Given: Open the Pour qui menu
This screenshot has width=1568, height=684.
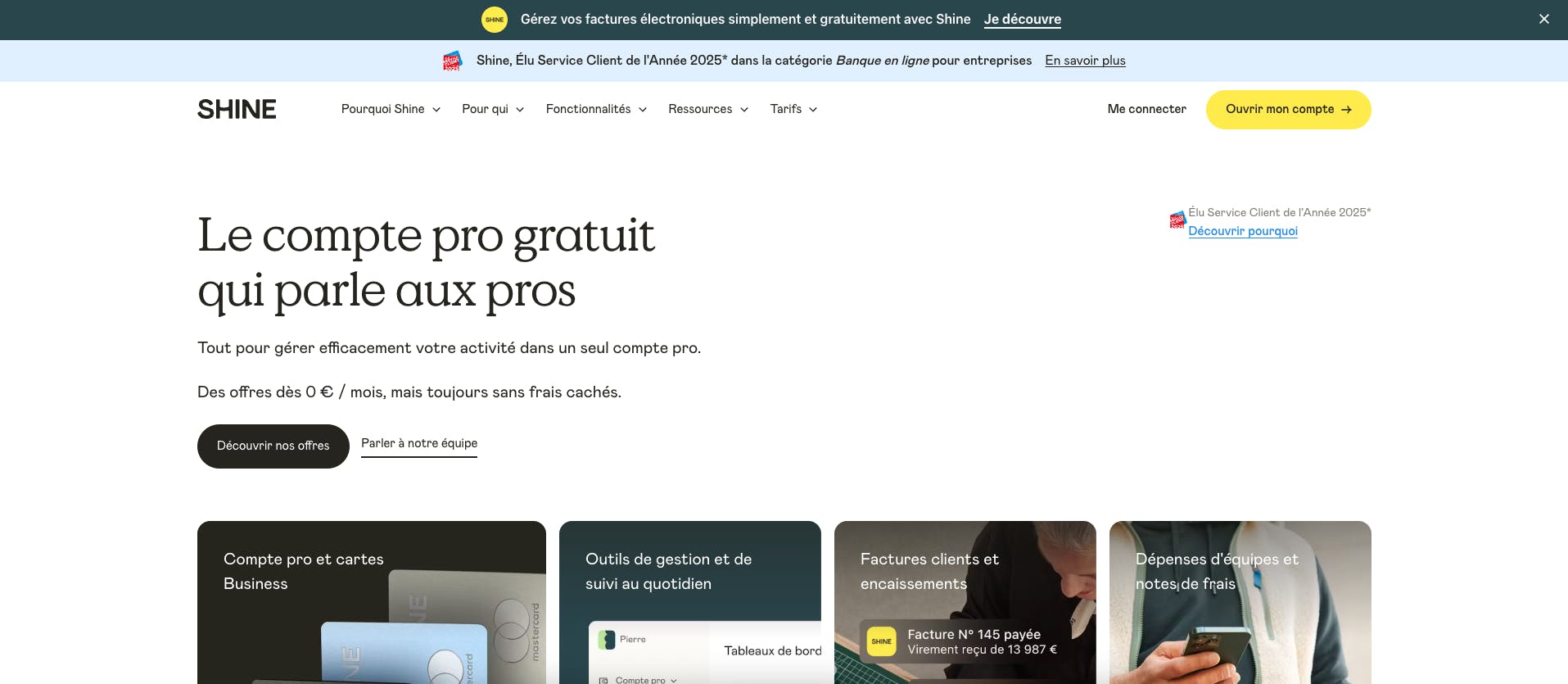Looking at the screenshot, I should point(493,109).
